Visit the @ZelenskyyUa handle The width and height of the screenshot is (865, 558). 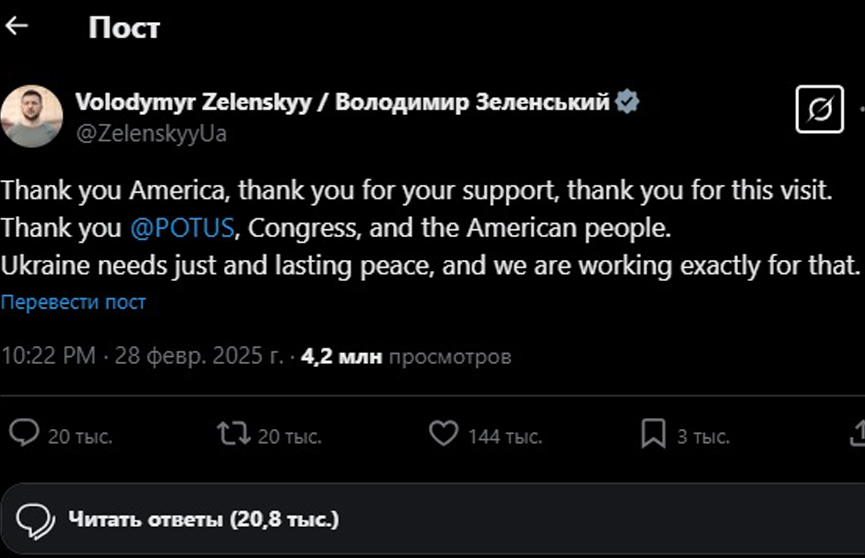151,133
